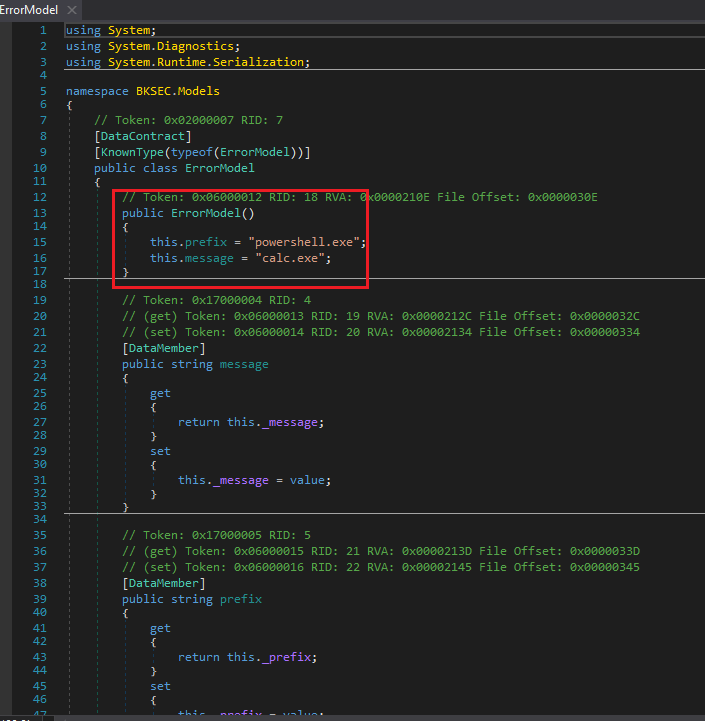Click the ErrorModel() constructor name
The image size is (705, 721).
pos(206,213)
